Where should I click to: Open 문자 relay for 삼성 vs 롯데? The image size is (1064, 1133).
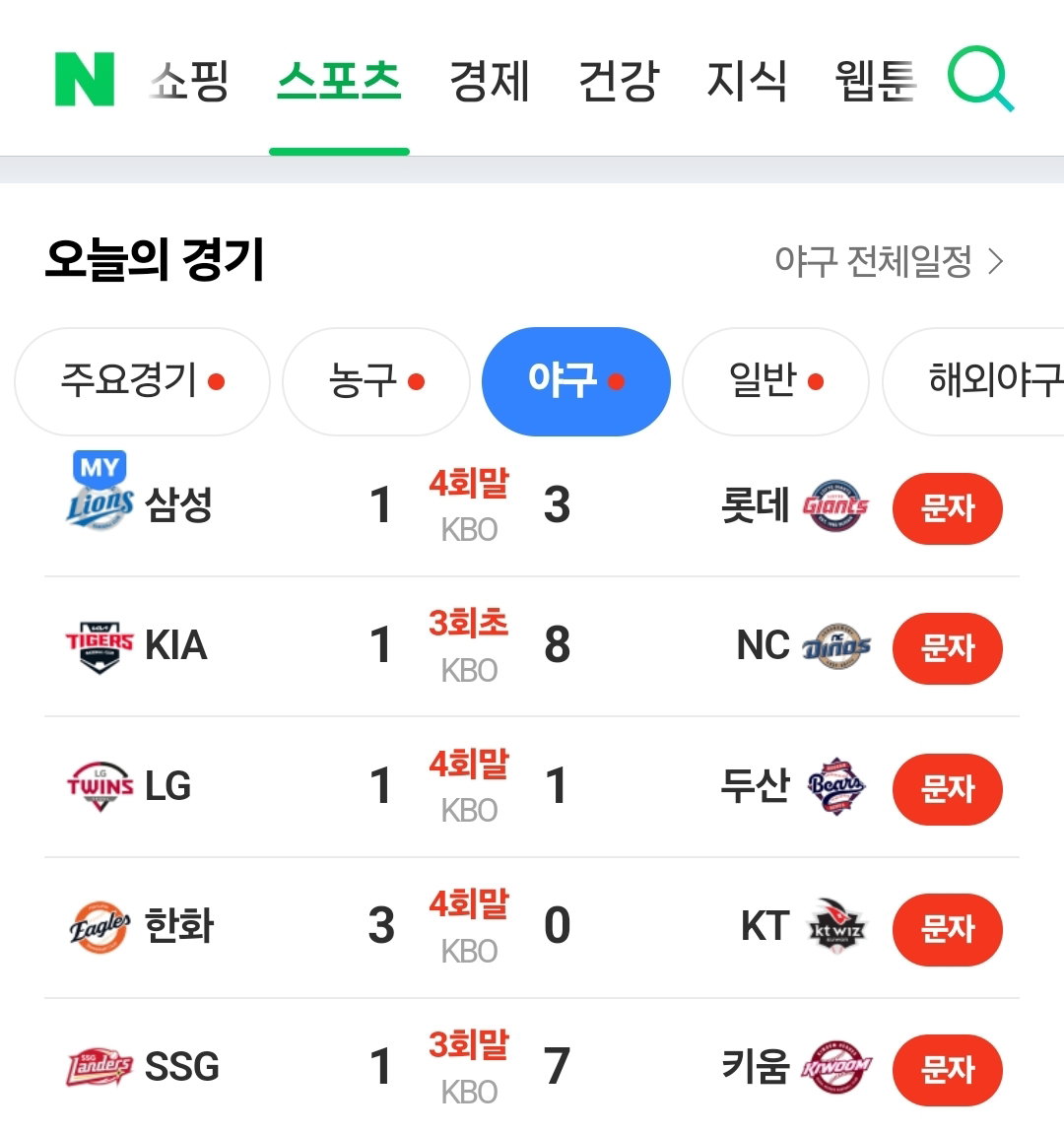[x=948, y=508]
